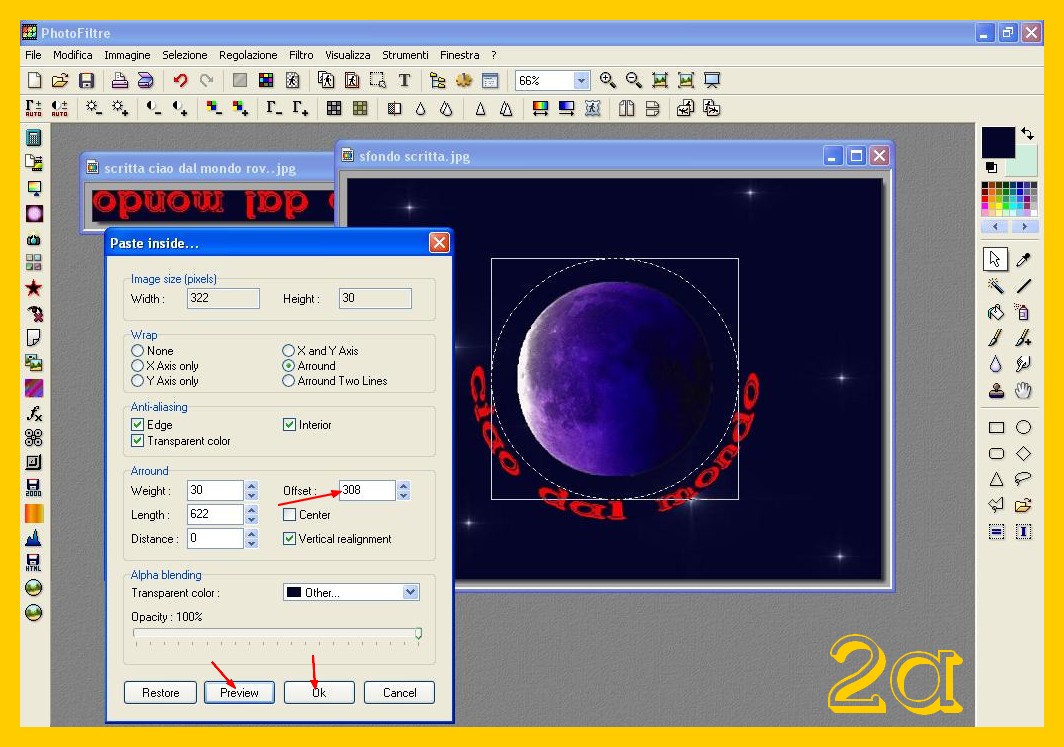The height and width of the screenshot is (747, 1064).
Task: Expand the 66% zoom level dropdown
Action: [581, 81]
